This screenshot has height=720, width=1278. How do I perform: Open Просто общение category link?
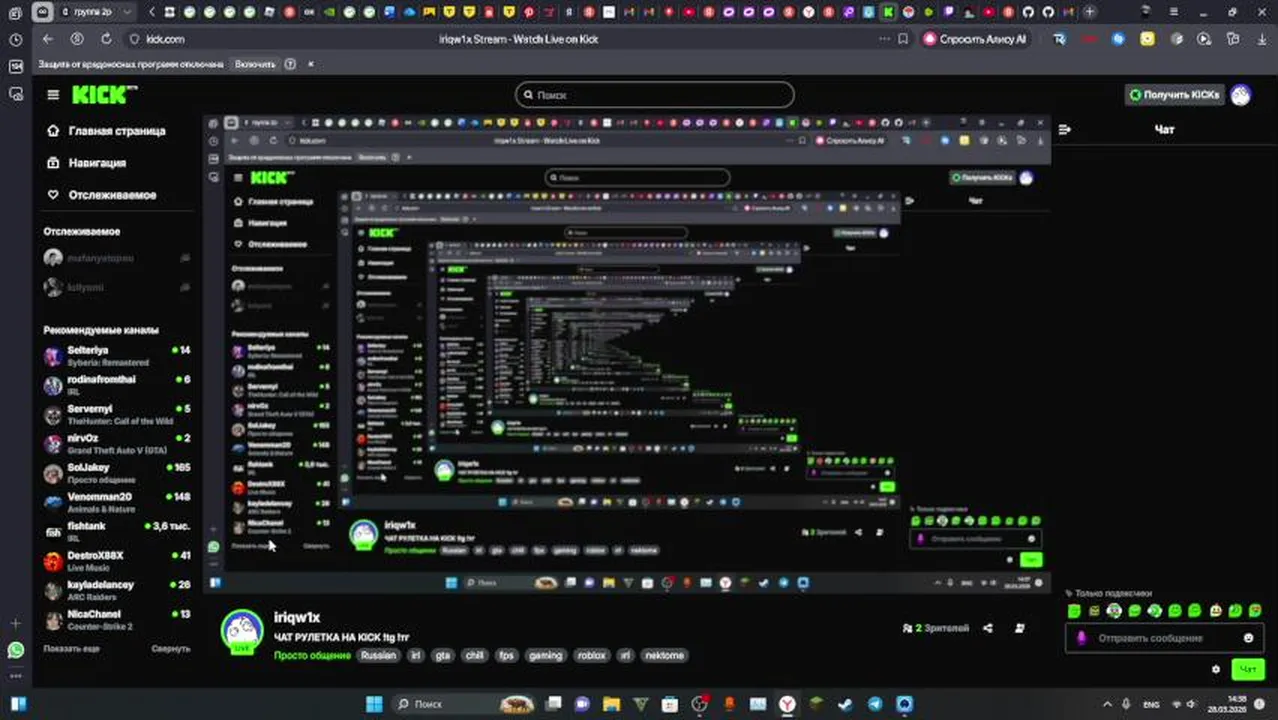tap(312, 655)
